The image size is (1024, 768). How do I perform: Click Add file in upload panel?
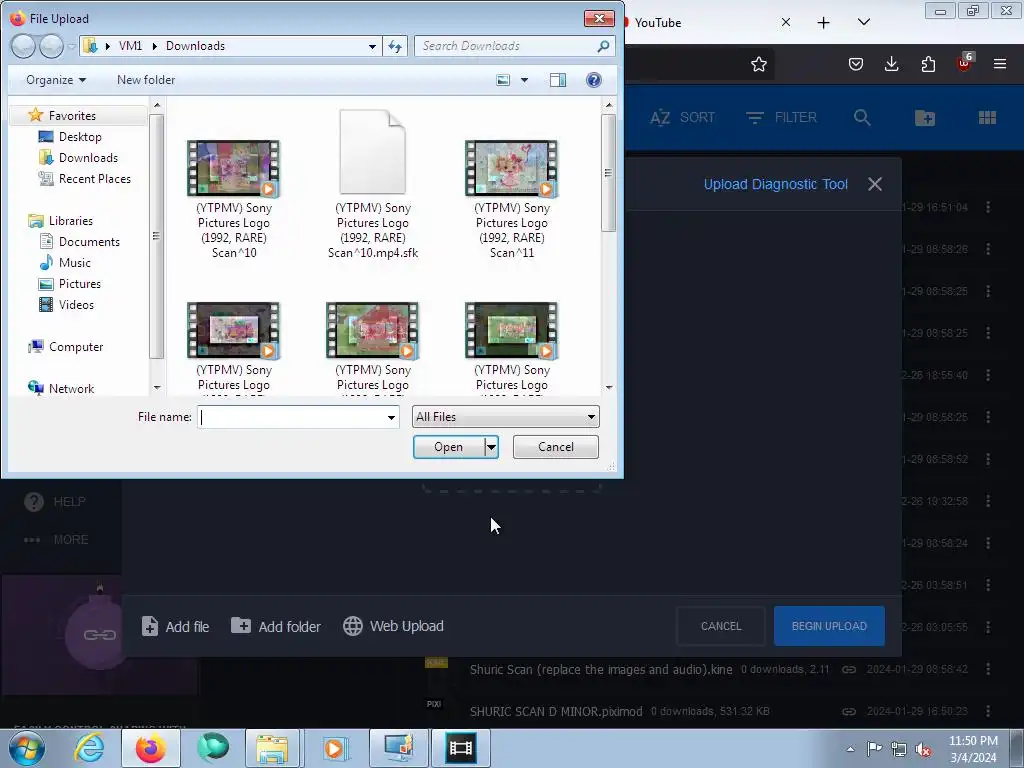(175, 626)
